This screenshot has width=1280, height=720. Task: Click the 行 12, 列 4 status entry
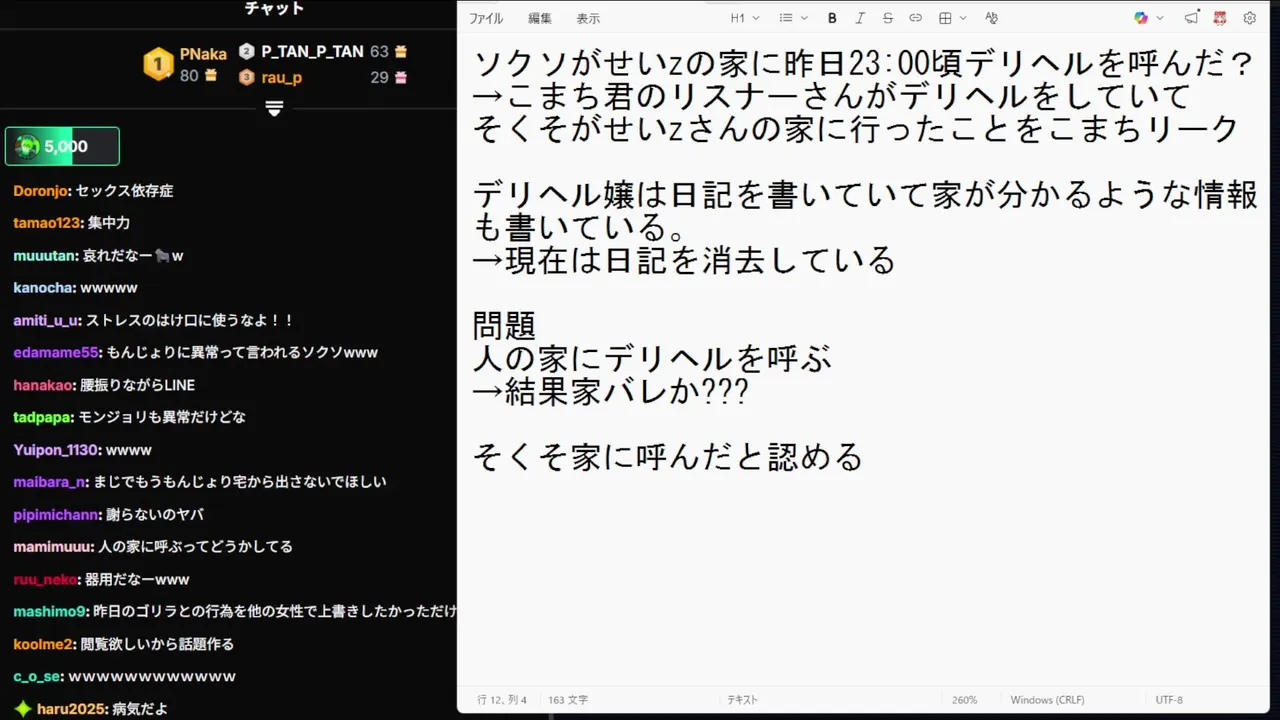tap(502, 700)
